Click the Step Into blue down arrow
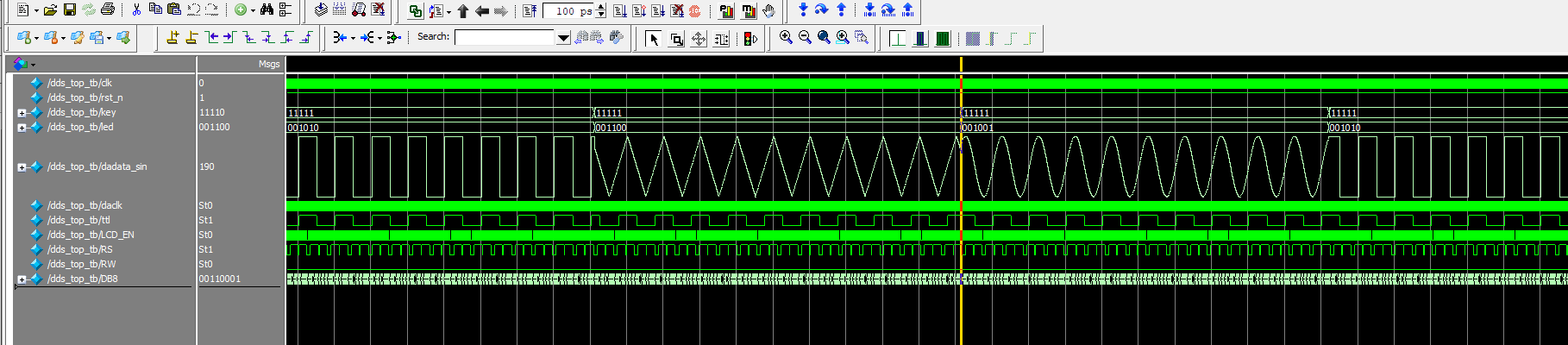 [803, 9]
